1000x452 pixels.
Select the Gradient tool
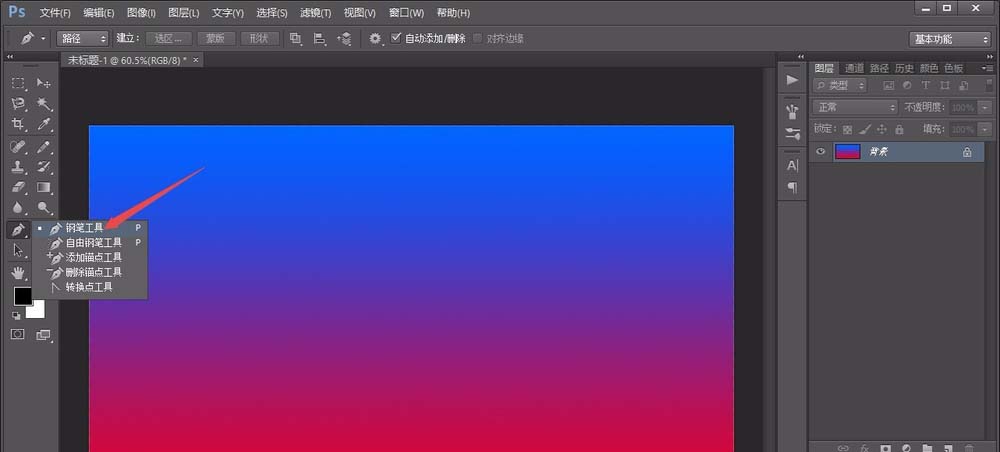coord(43,187)
